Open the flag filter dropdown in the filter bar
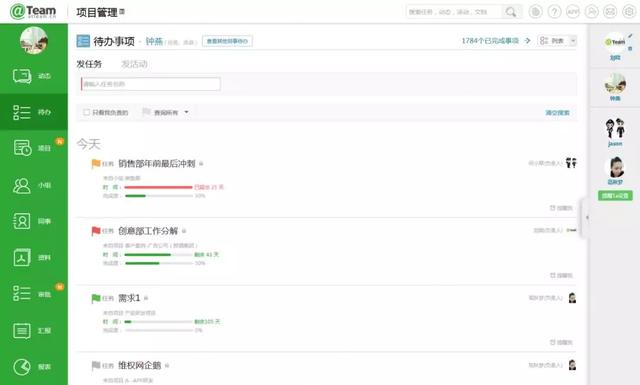The width and height of the screenshot is (640, 385). point(165,112)
